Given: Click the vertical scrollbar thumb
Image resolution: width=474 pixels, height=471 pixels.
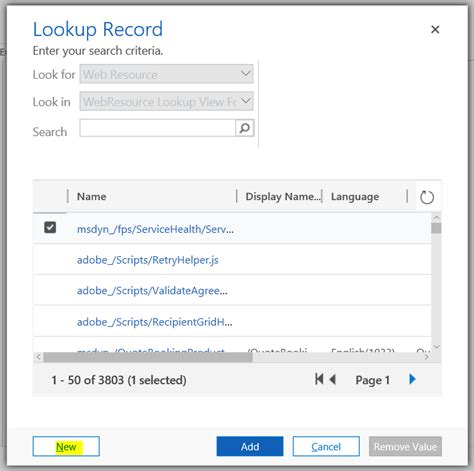Looking at the screenshot, I should (x=436, y=228).
